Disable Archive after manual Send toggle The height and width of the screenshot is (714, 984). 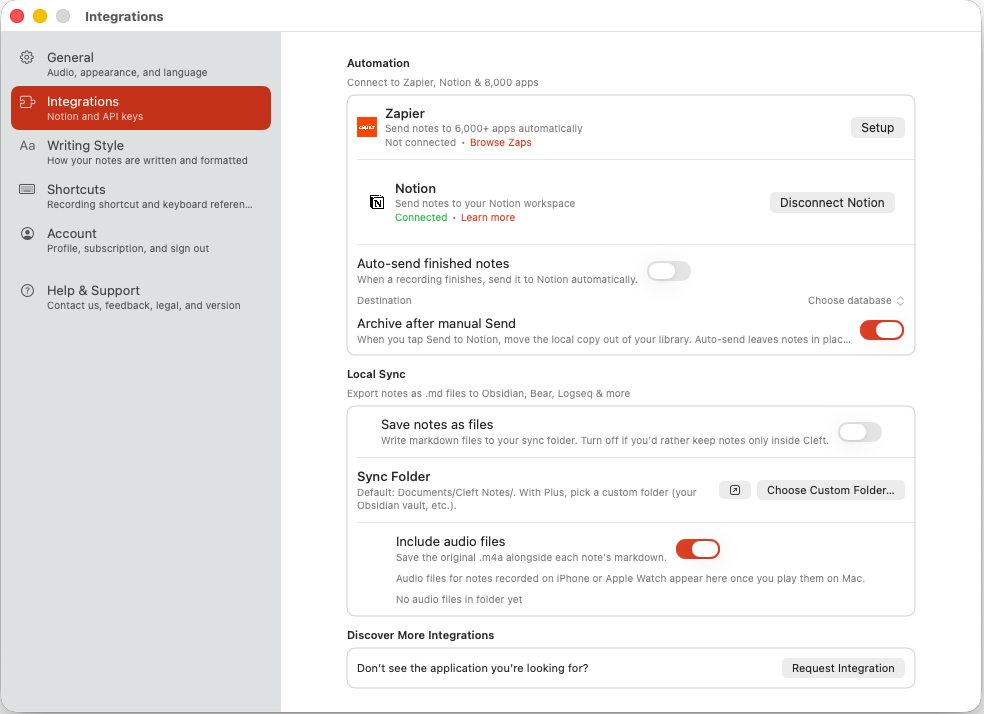[882, 330]
